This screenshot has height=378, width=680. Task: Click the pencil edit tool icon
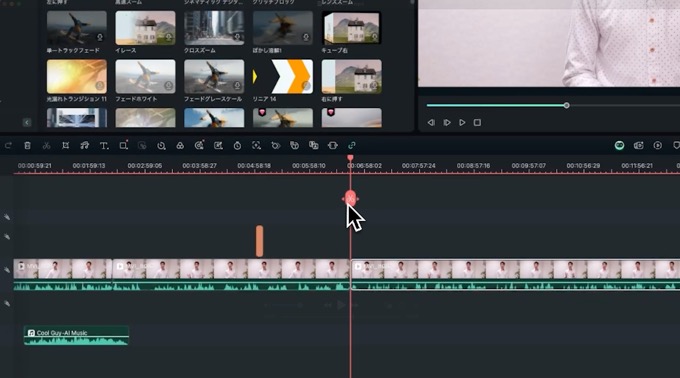tap(218, 146)
